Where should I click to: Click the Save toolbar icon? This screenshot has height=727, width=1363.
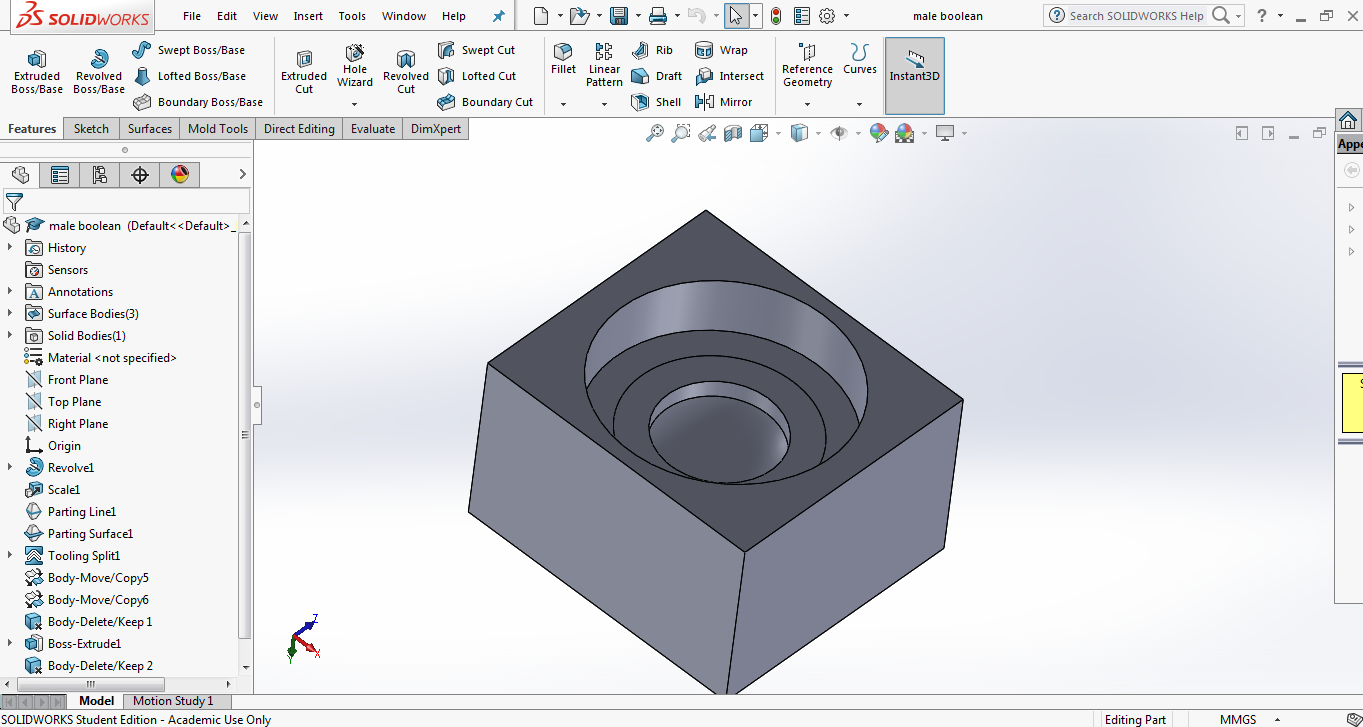coord(619,16)
